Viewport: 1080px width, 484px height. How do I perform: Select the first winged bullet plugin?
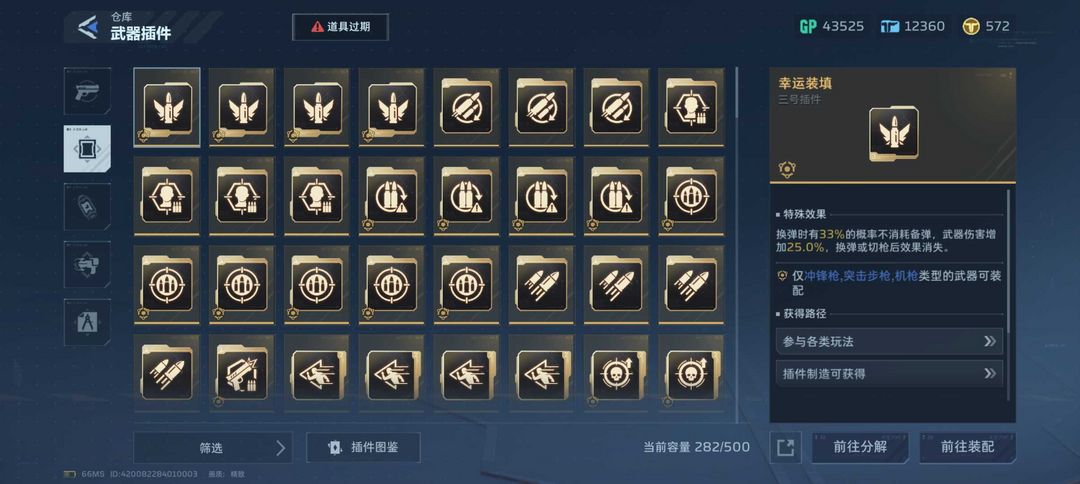coord(167,107)
